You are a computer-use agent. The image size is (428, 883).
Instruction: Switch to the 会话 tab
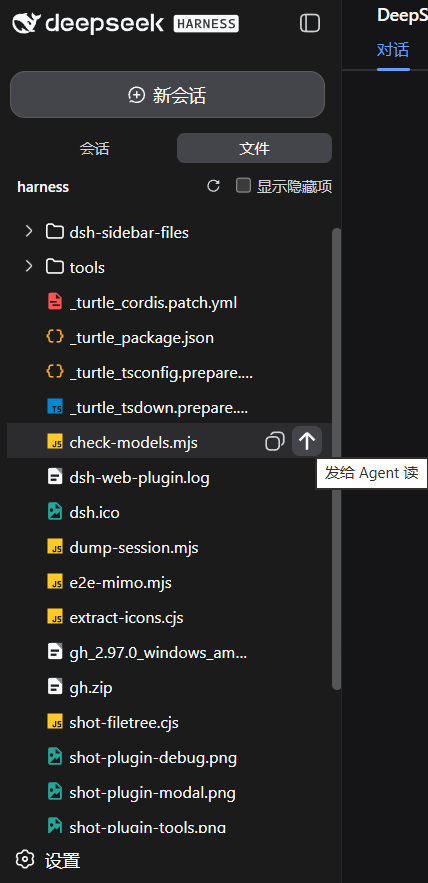[x=94, y=148]
